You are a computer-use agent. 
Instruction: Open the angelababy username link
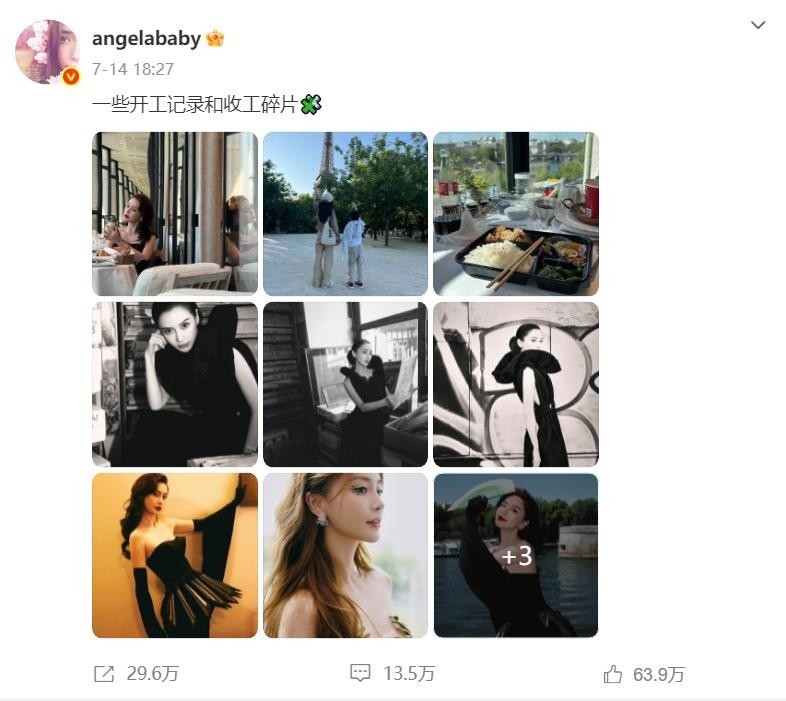click(146, 38)
